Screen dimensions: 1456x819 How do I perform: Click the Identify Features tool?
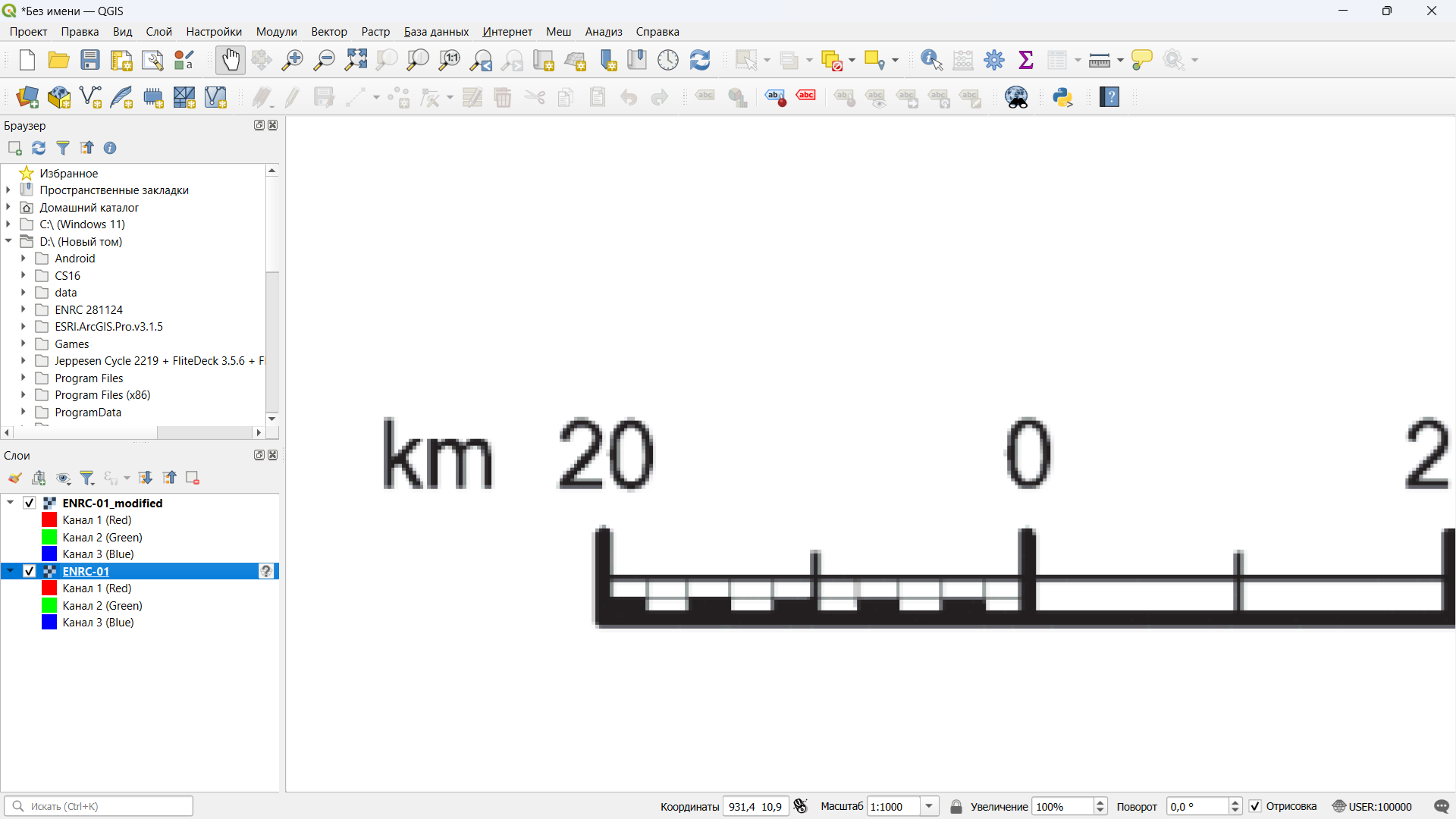(931, 60)
